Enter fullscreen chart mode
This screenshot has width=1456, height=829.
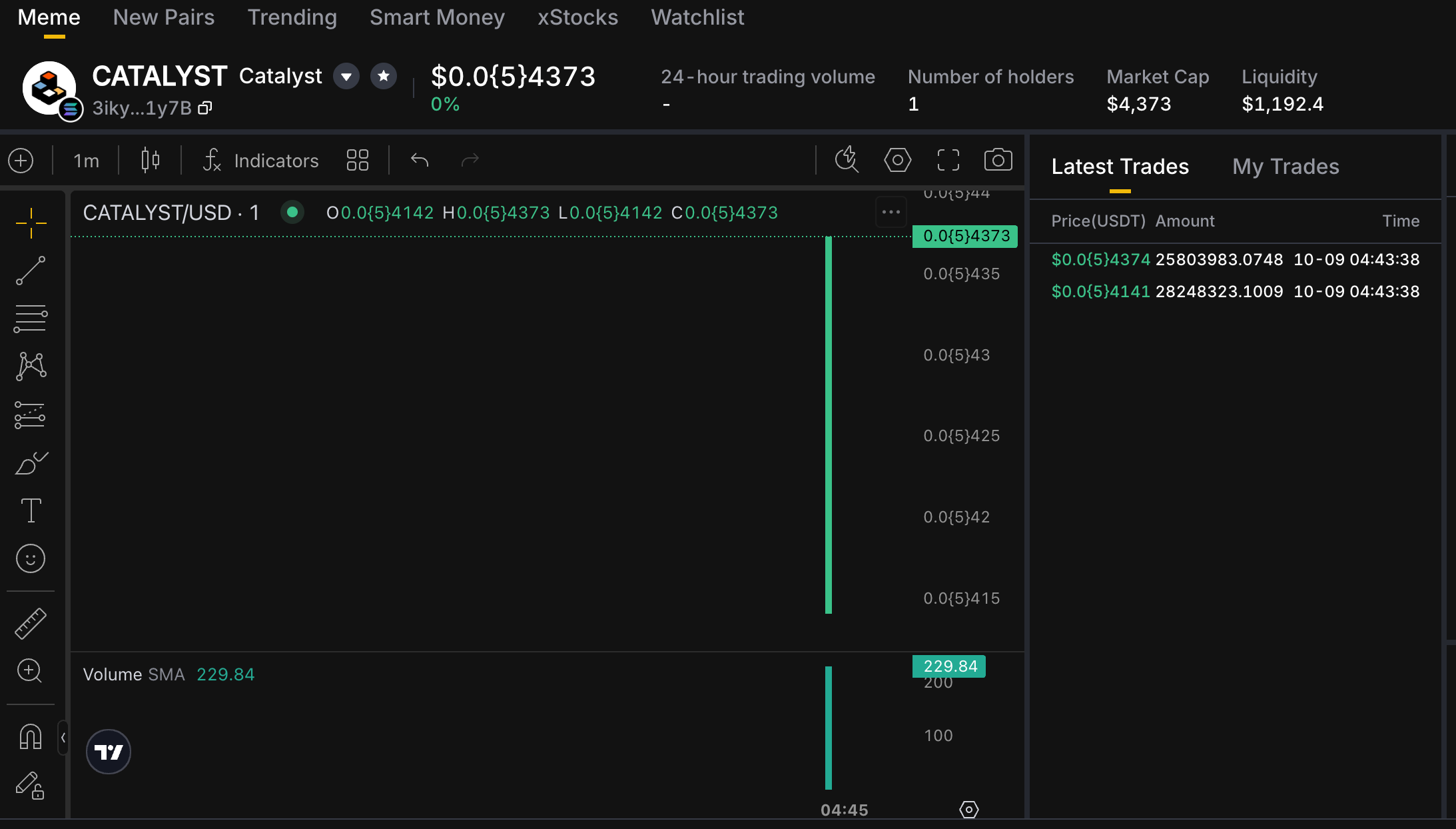(x=948, y=160)
